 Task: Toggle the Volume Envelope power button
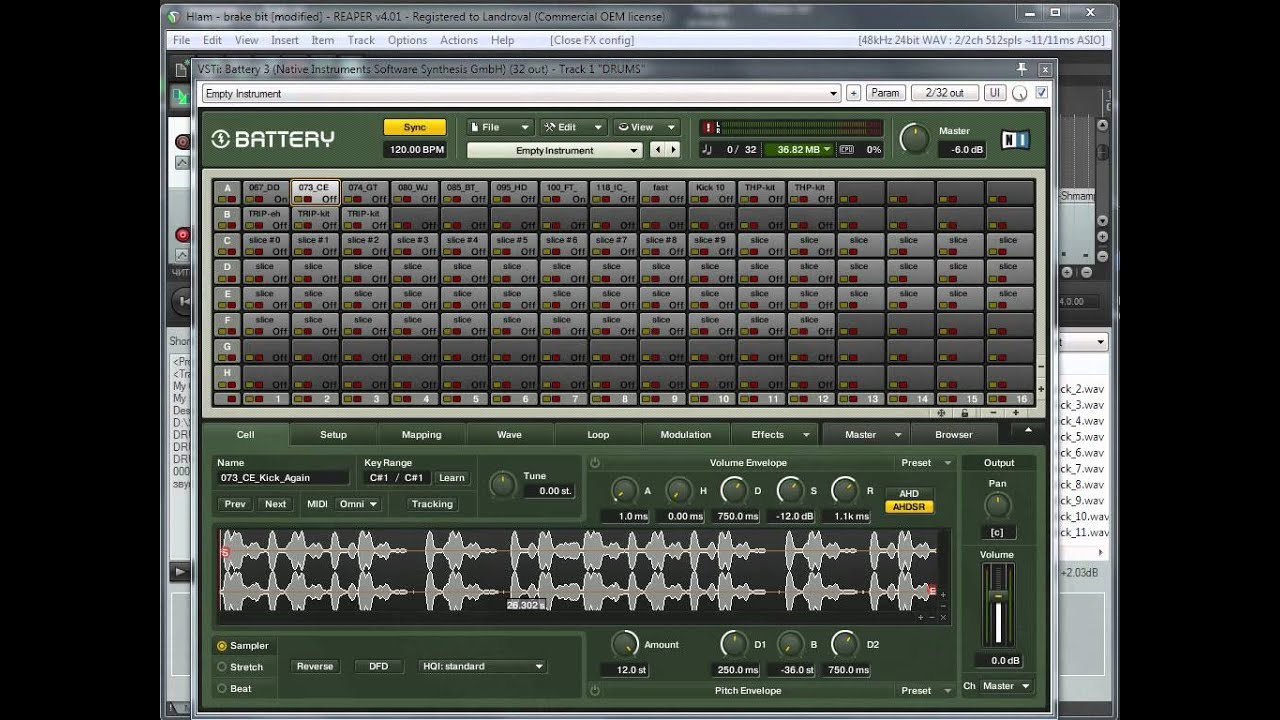click(595, 463)
